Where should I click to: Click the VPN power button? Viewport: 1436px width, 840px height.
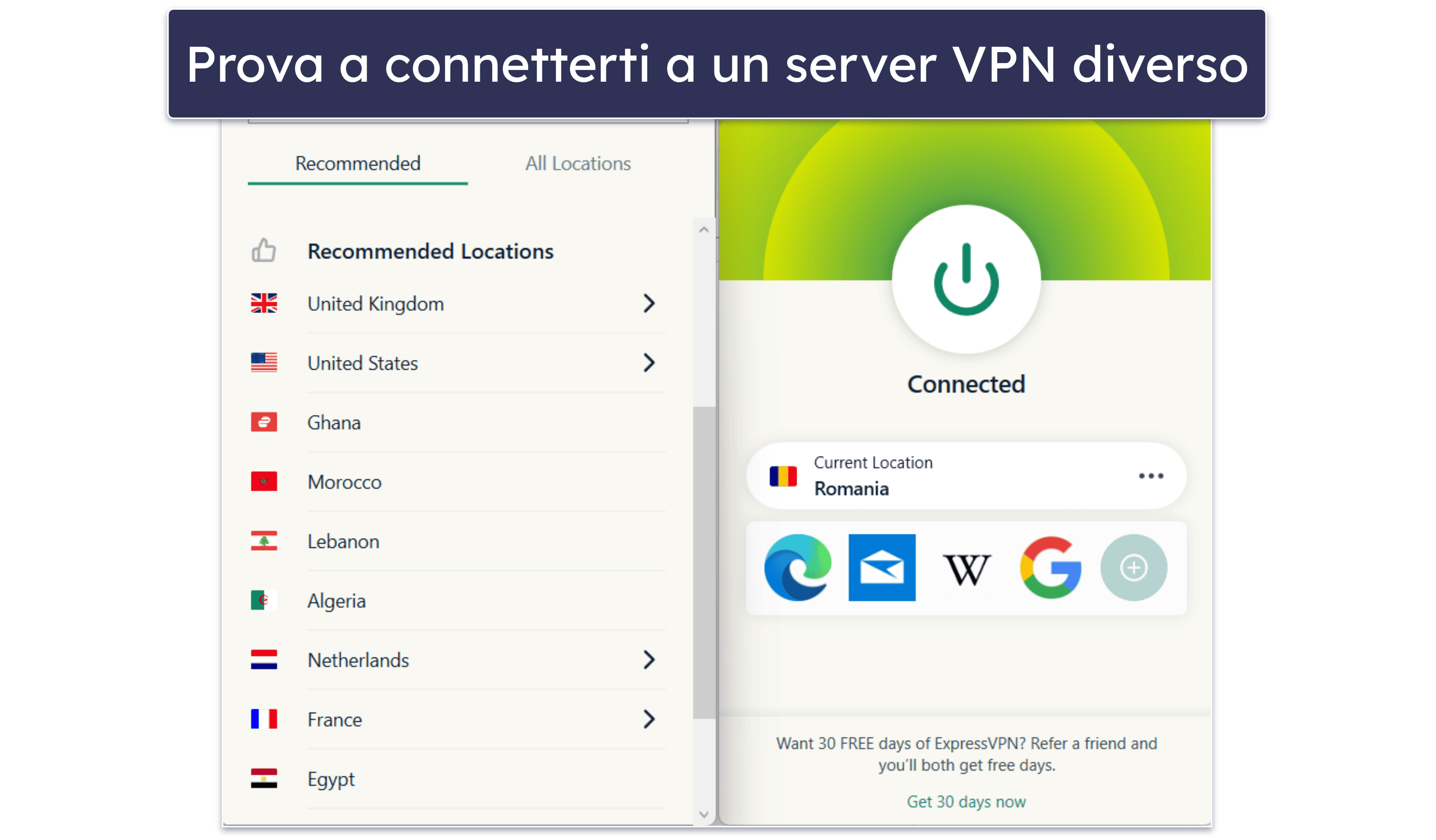click(966, 279)
